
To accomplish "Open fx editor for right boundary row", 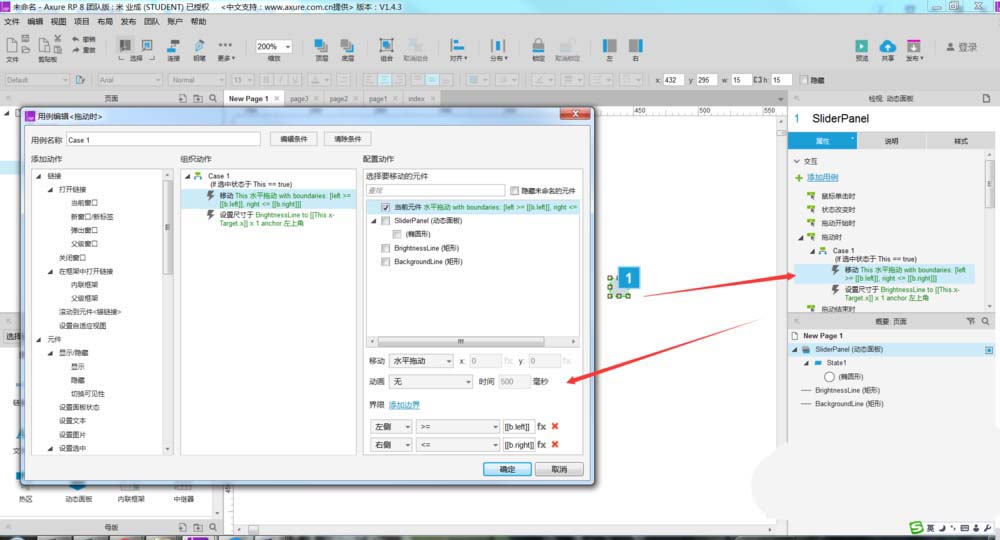I will point(541,444).
